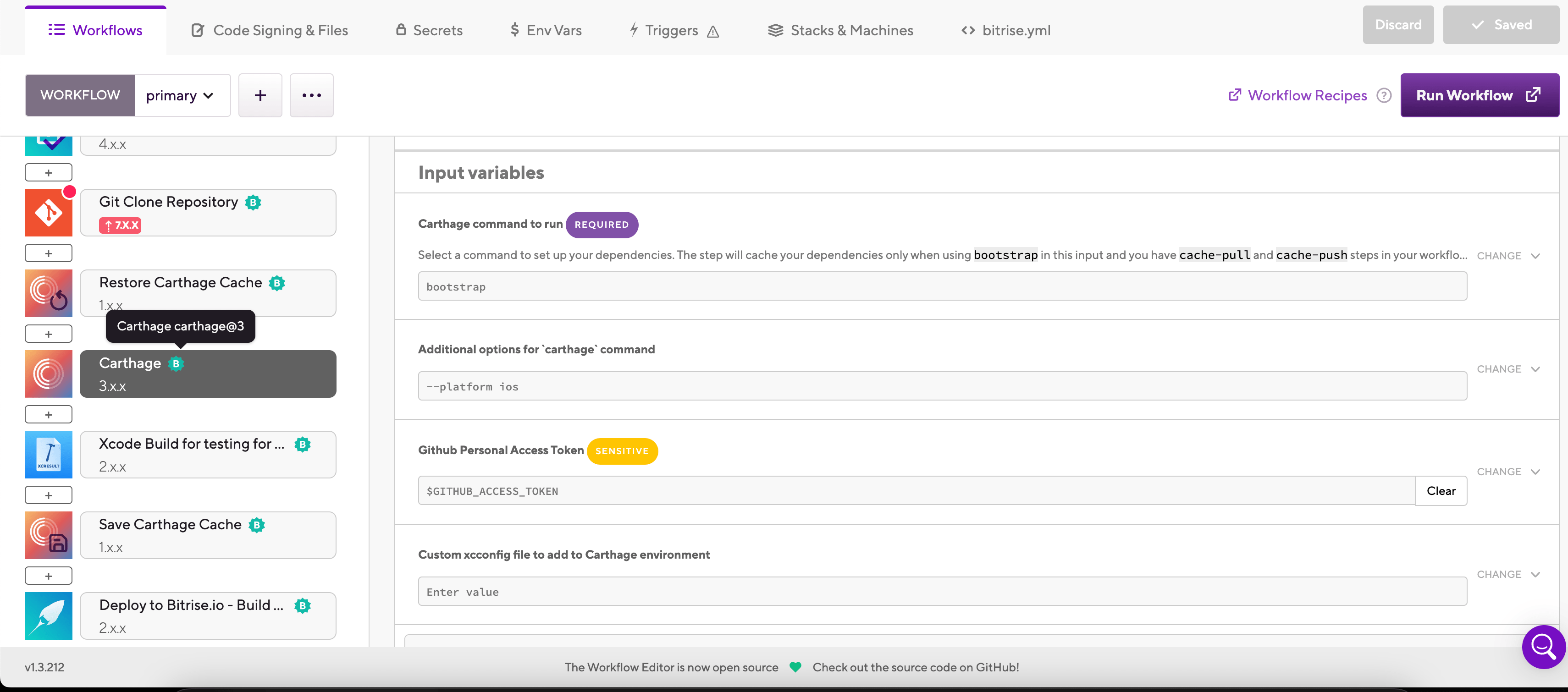
Task: Click the Carthage step icon
Action: click(x=48, y=373)
